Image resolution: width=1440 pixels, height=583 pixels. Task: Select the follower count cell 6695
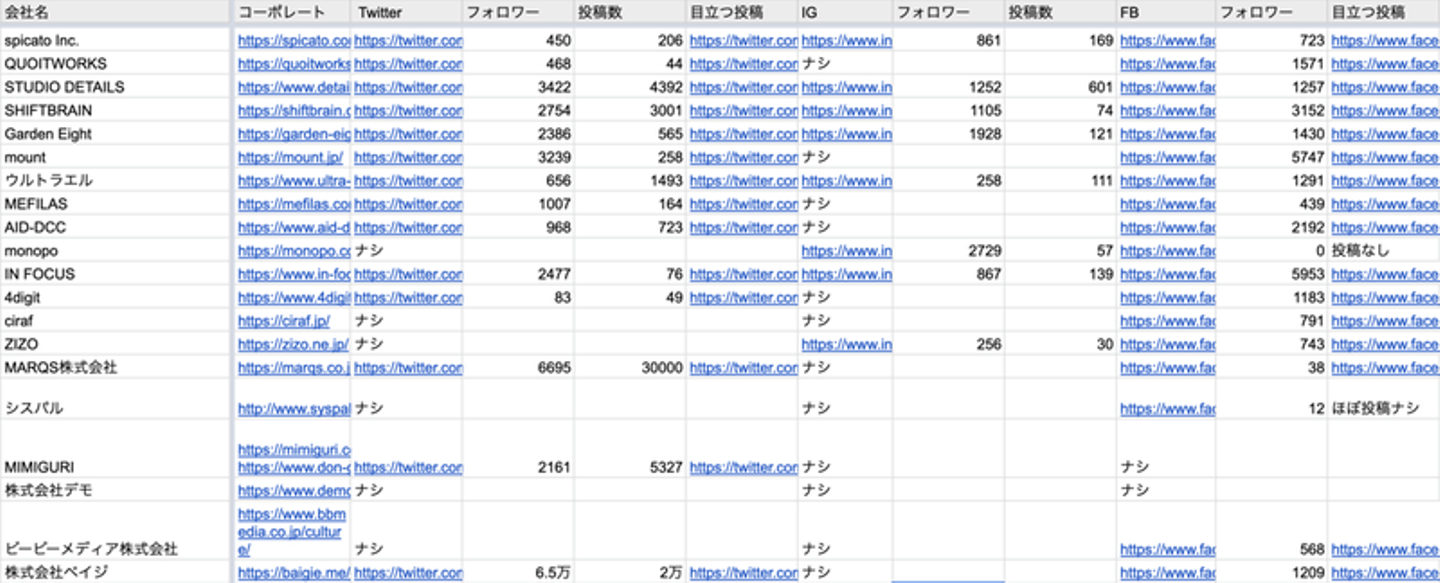coord(518,367)
